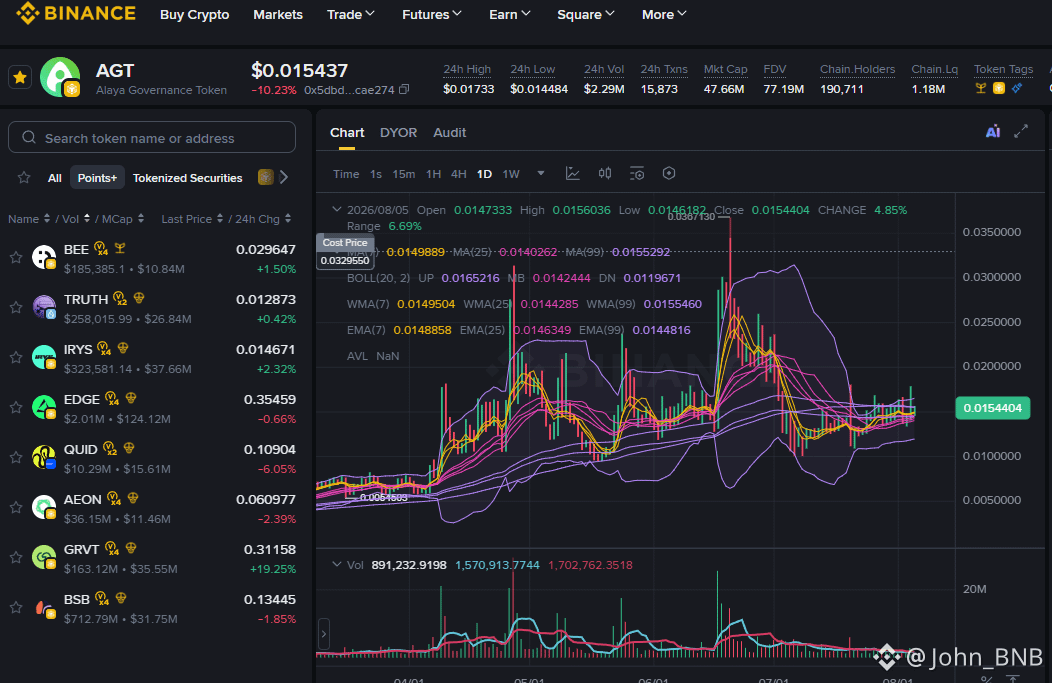Click the QUID coin icon
Image resolution: width=1052 pixels, height=683 pixels.
(44, 457)
